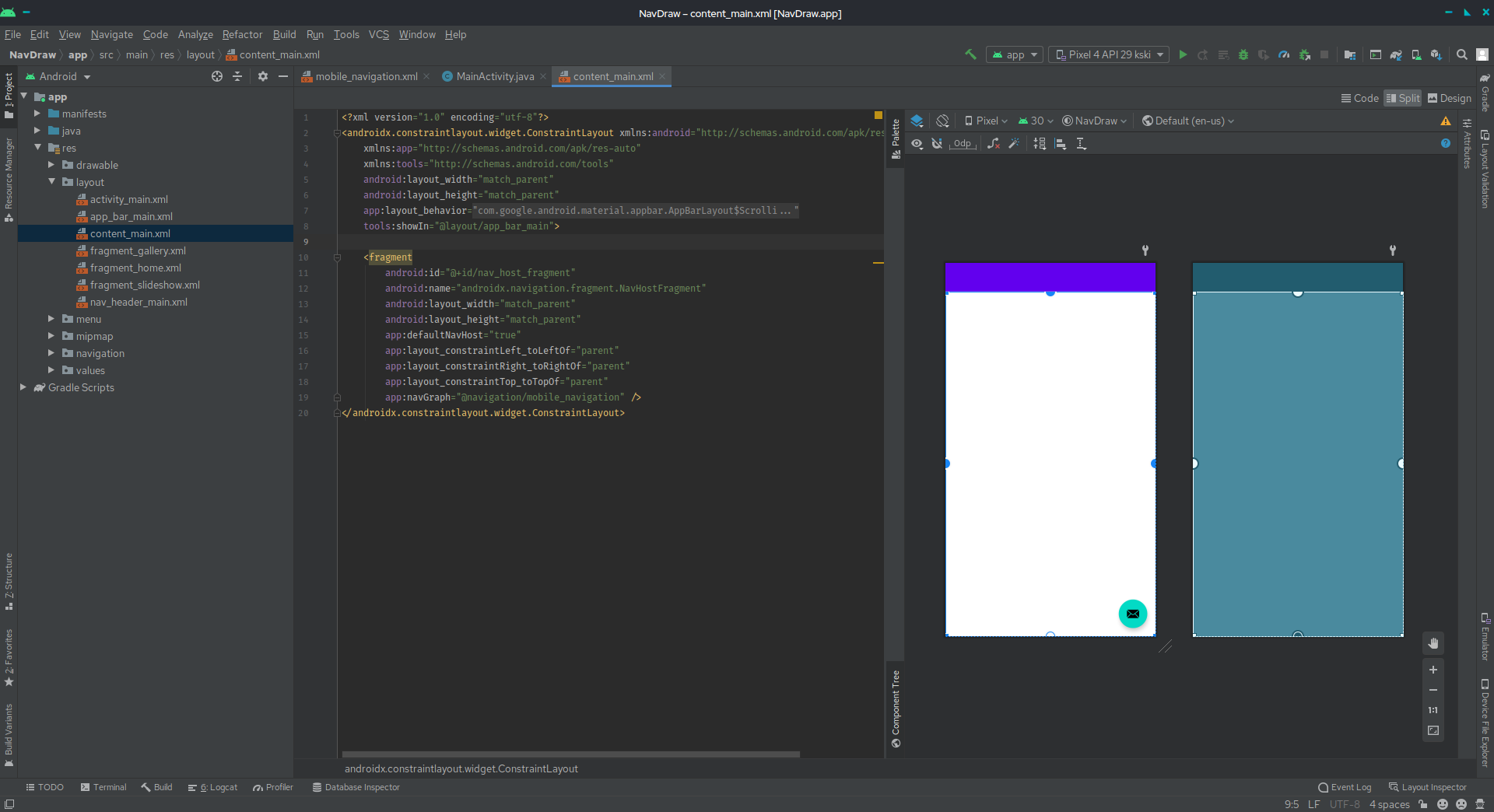
Task: Open the Pixel 4 API 29 device dropdown
Action: click(x=1109, y=55)
